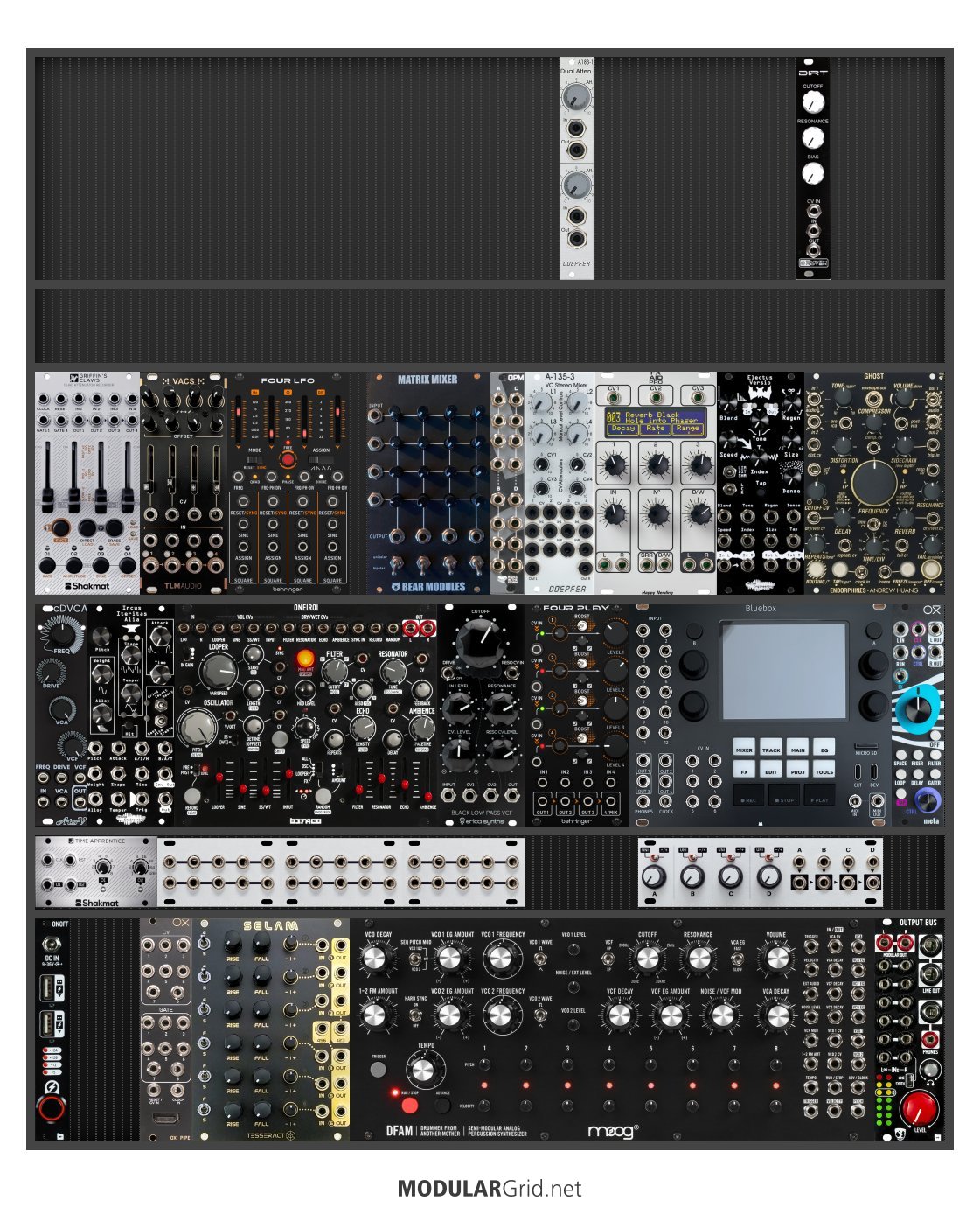Toggle the DFAM VCA EG fast/slow switch
The width and height of the screenshot is (980, 1207).
pos(737,960)
